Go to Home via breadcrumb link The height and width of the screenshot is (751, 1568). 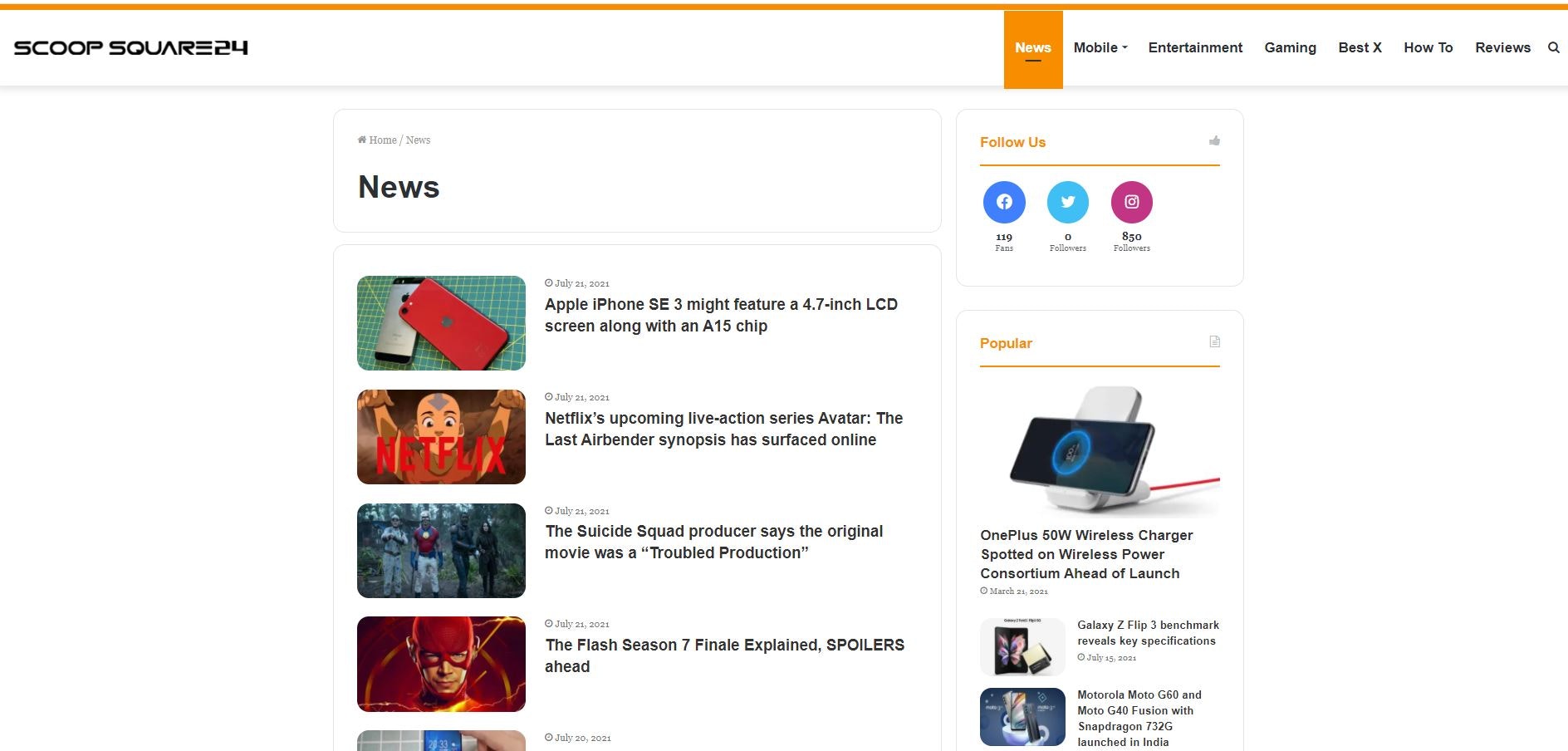pyautogui.click(x=377, y=140)
